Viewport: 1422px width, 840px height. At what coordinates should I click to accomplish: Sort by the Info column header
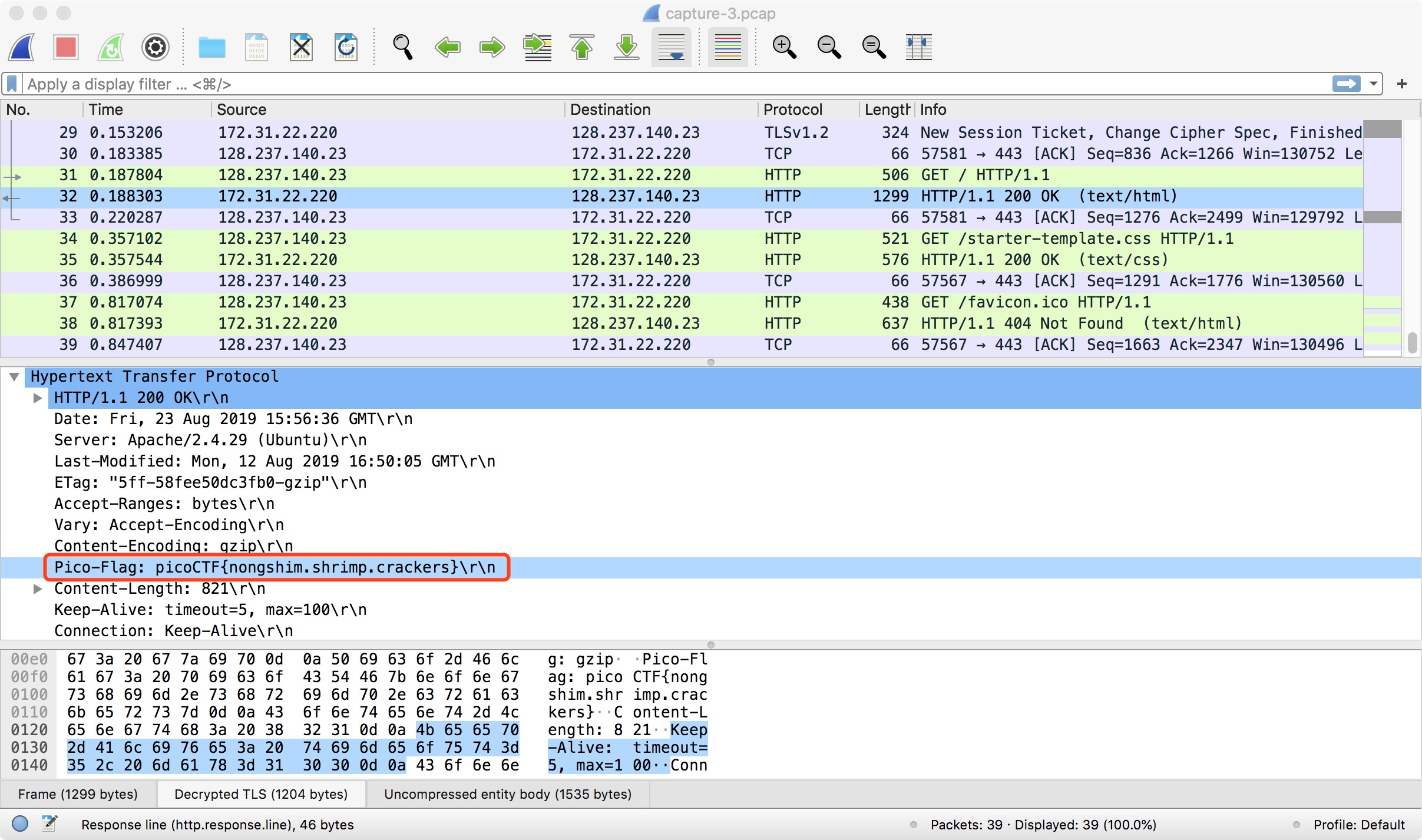(1166, 110)
